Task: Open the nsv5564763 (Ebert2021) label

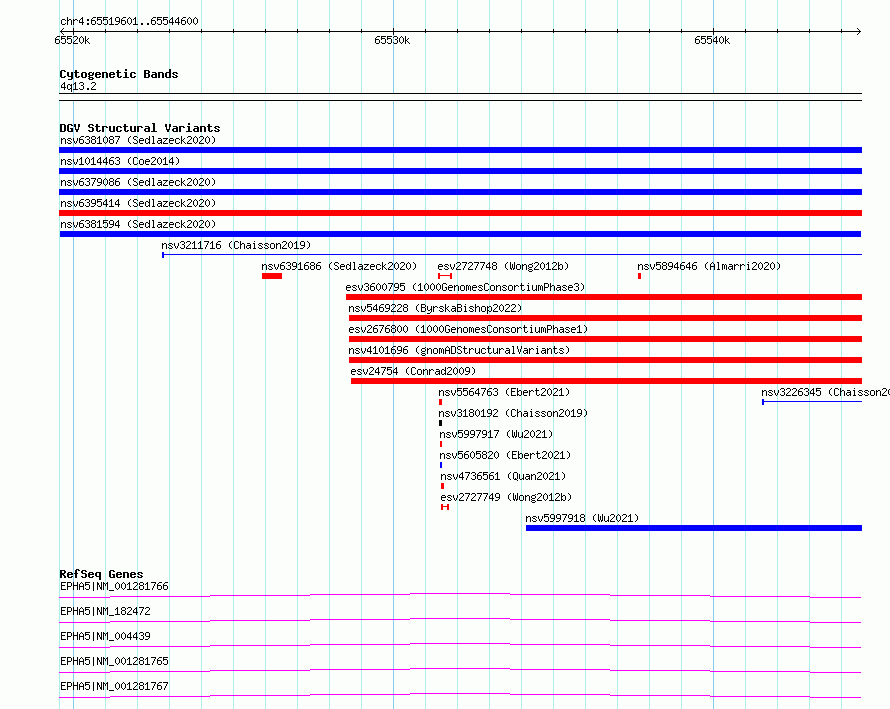Action: point(504,392)
